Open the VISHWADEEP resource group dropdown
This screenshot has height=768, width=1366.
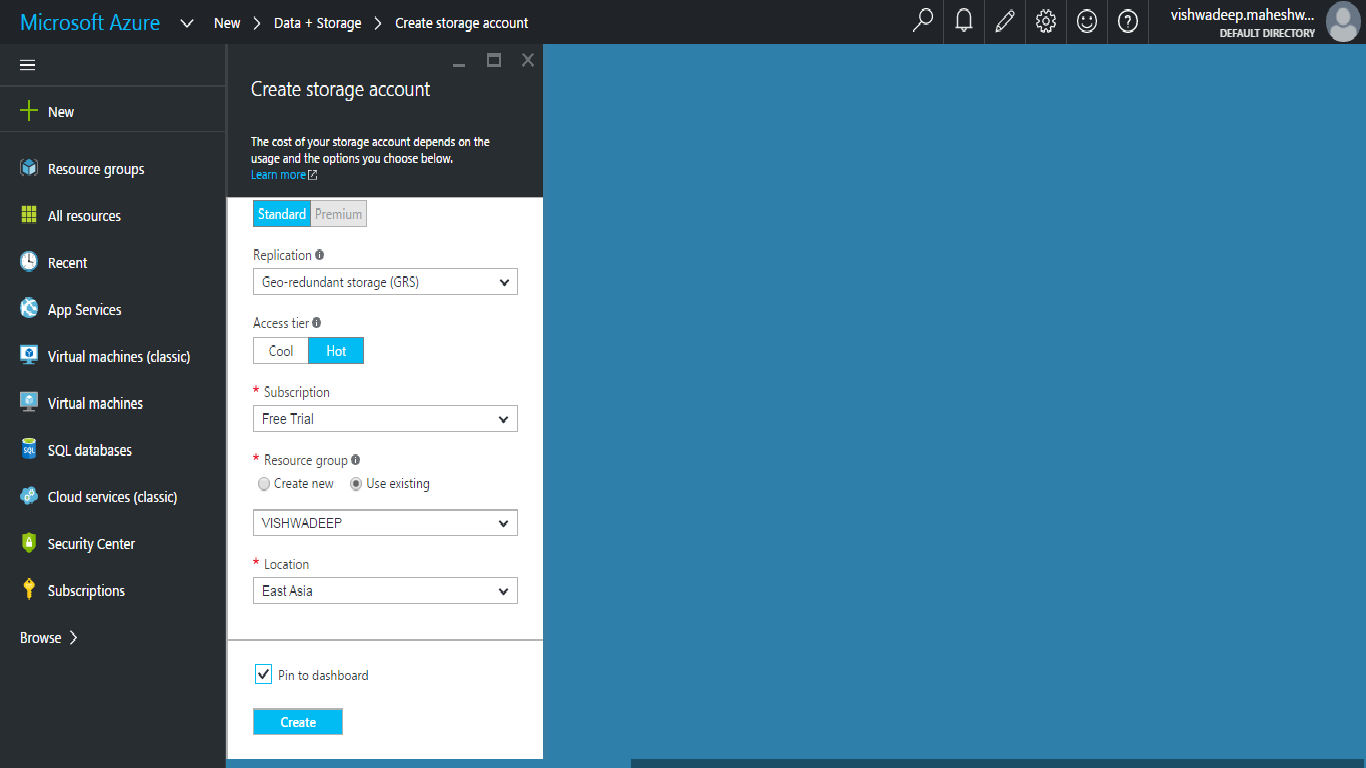tap(385, 523)
